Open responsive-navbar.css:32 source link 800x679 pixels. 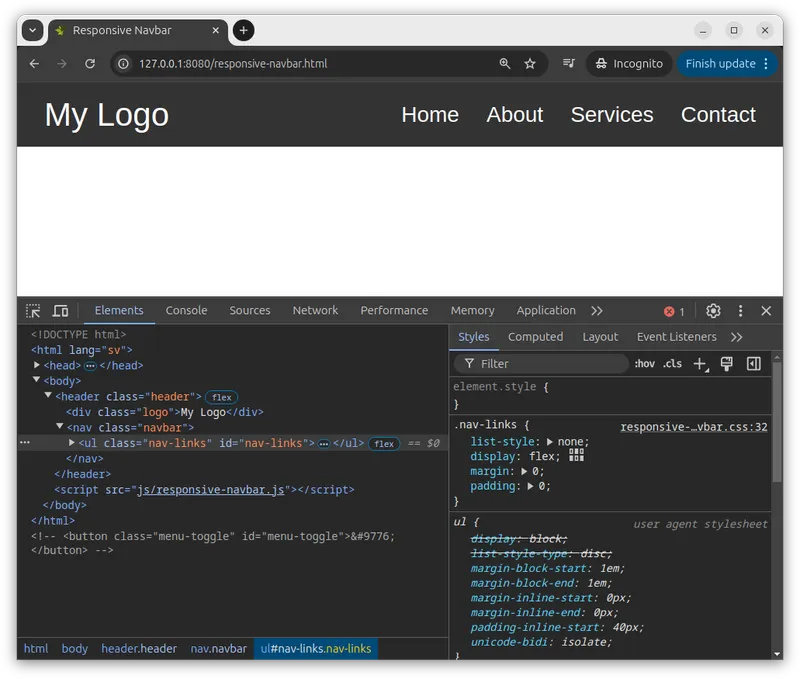(x=693, y=427)
